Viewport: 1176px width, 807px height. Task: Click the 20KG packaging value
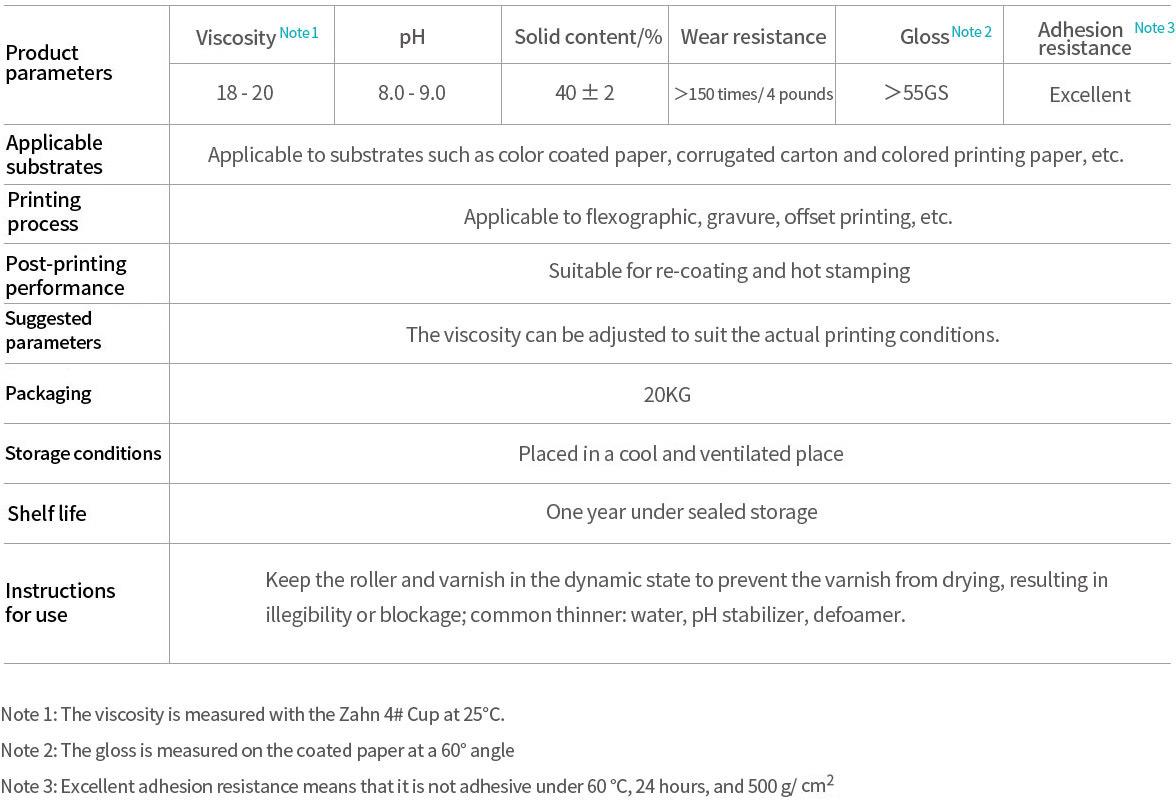[x=667, y=395]
